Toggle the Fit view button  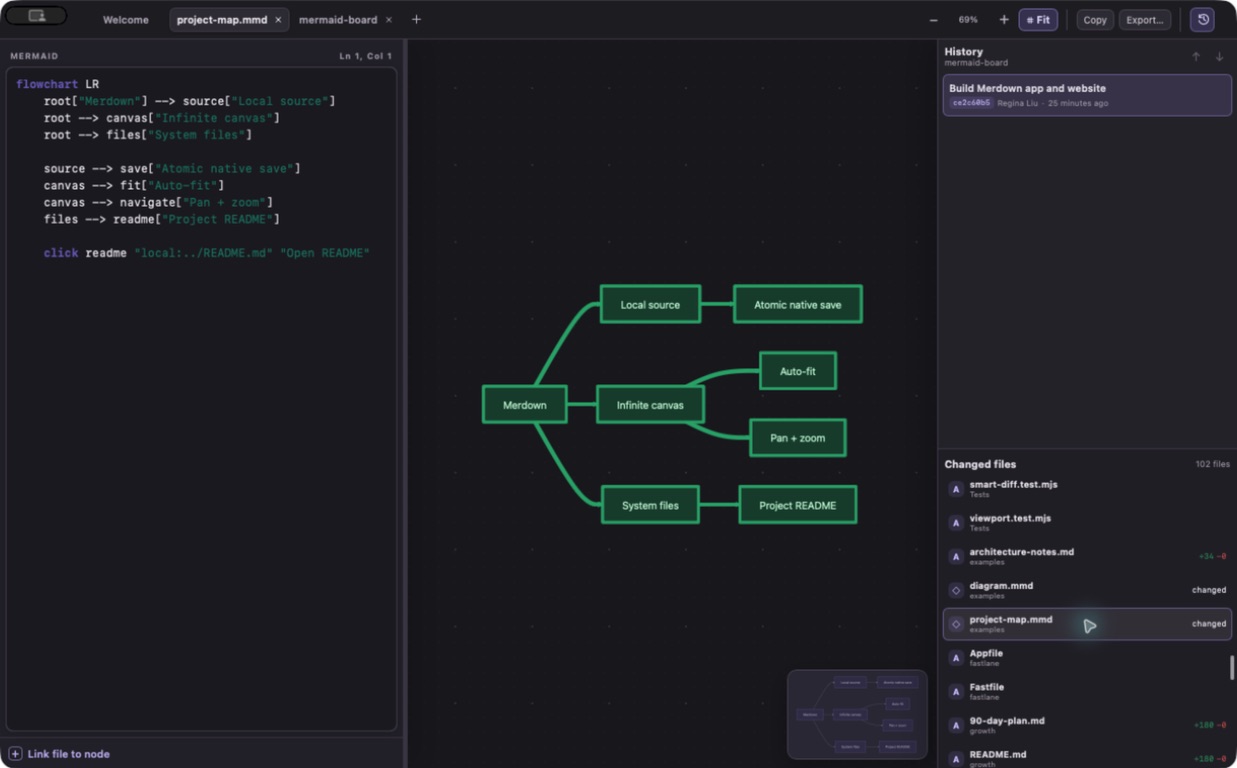click(x=1038, y=20)
